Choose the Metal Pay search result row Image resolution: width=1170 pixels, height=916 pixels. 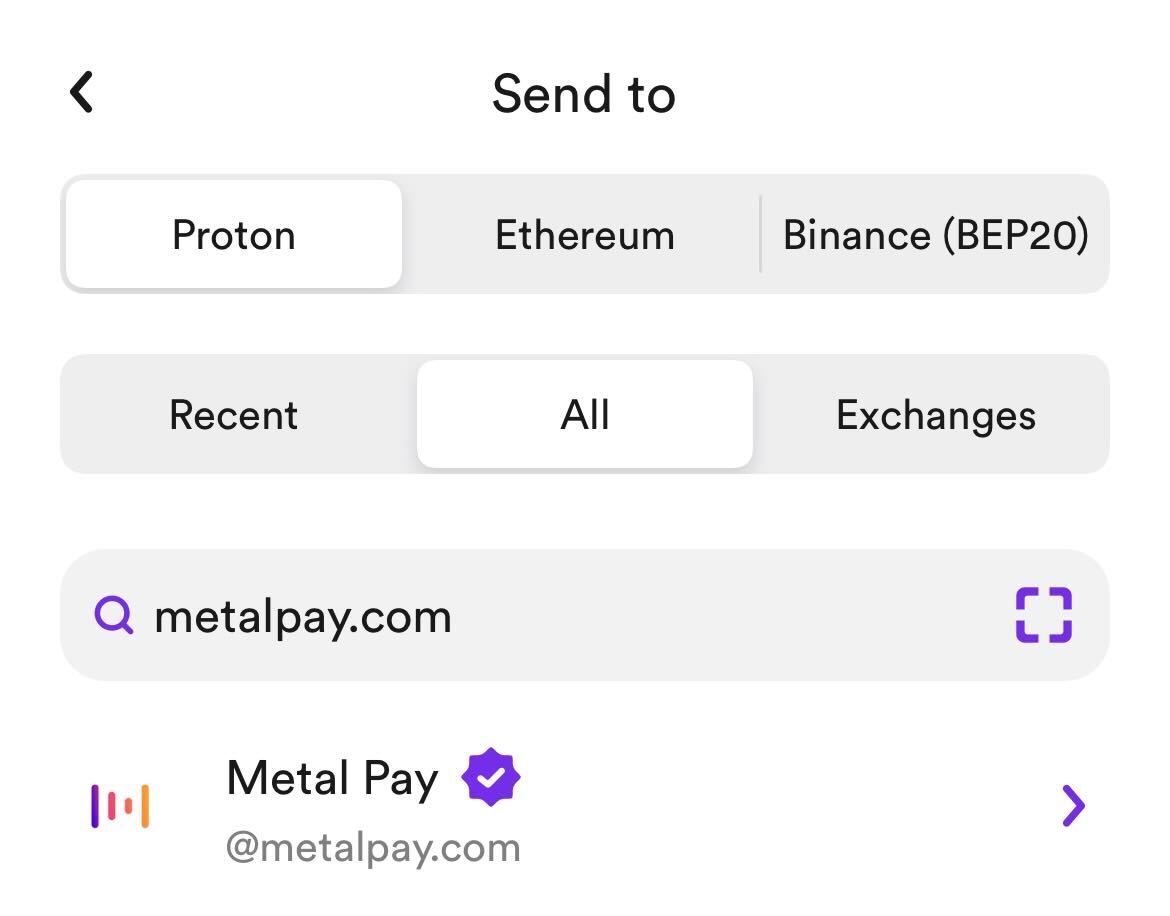click(x=585, y=807)
